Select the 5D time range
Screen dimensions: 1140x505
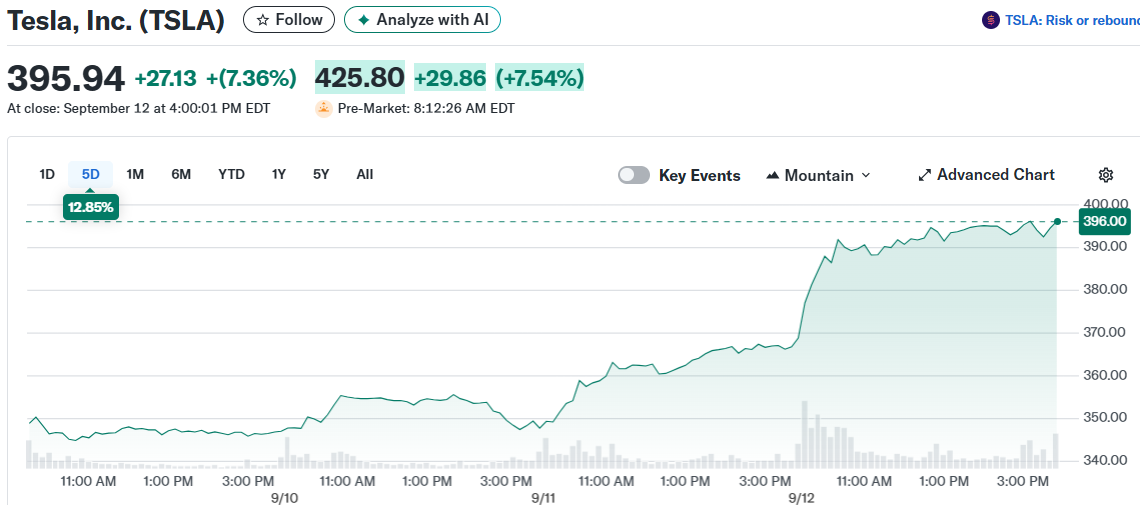pyautogui.click(x=90, y=174)
